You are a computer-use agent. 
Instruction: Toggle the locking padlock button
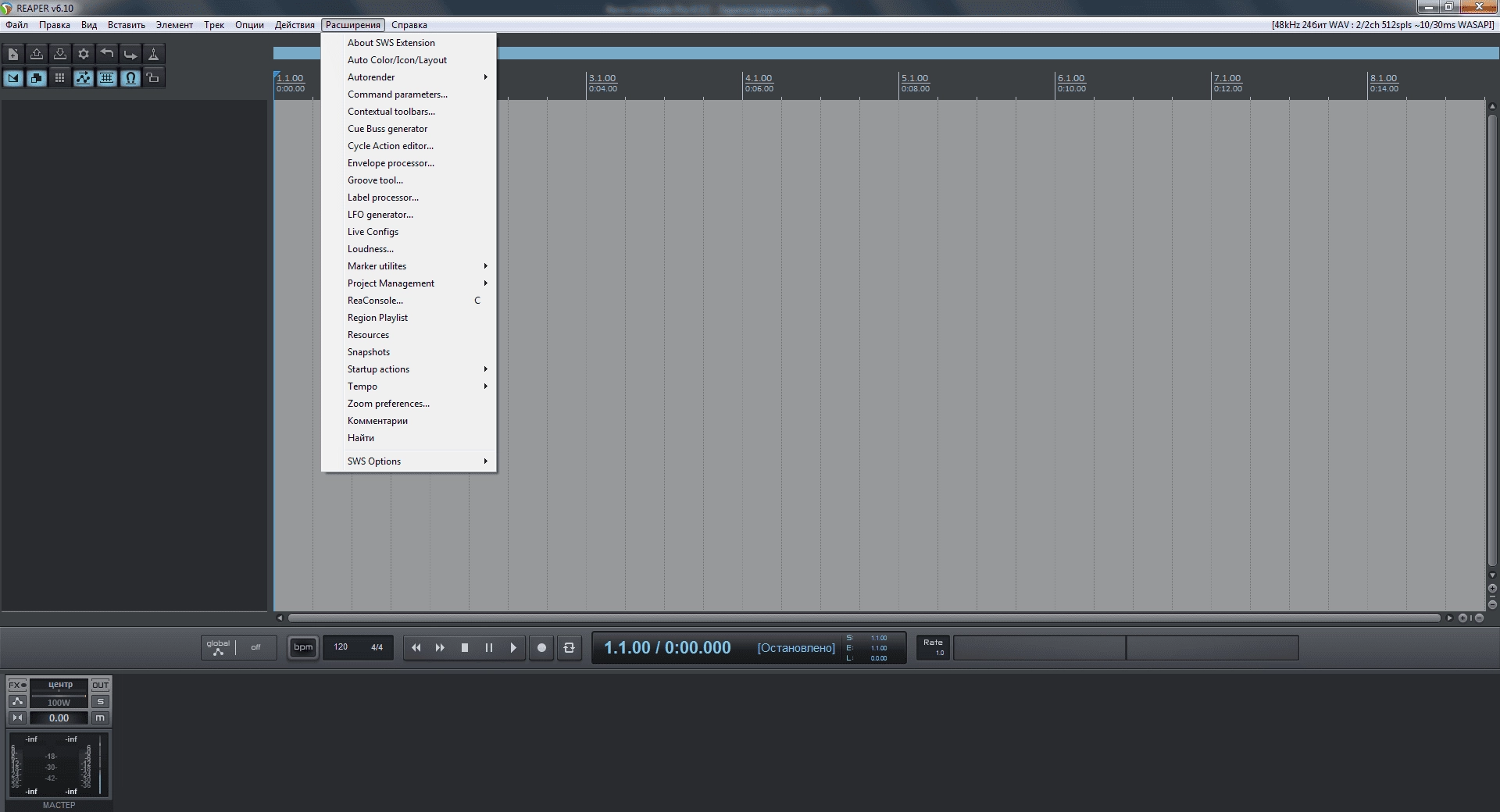coord(154,78)
